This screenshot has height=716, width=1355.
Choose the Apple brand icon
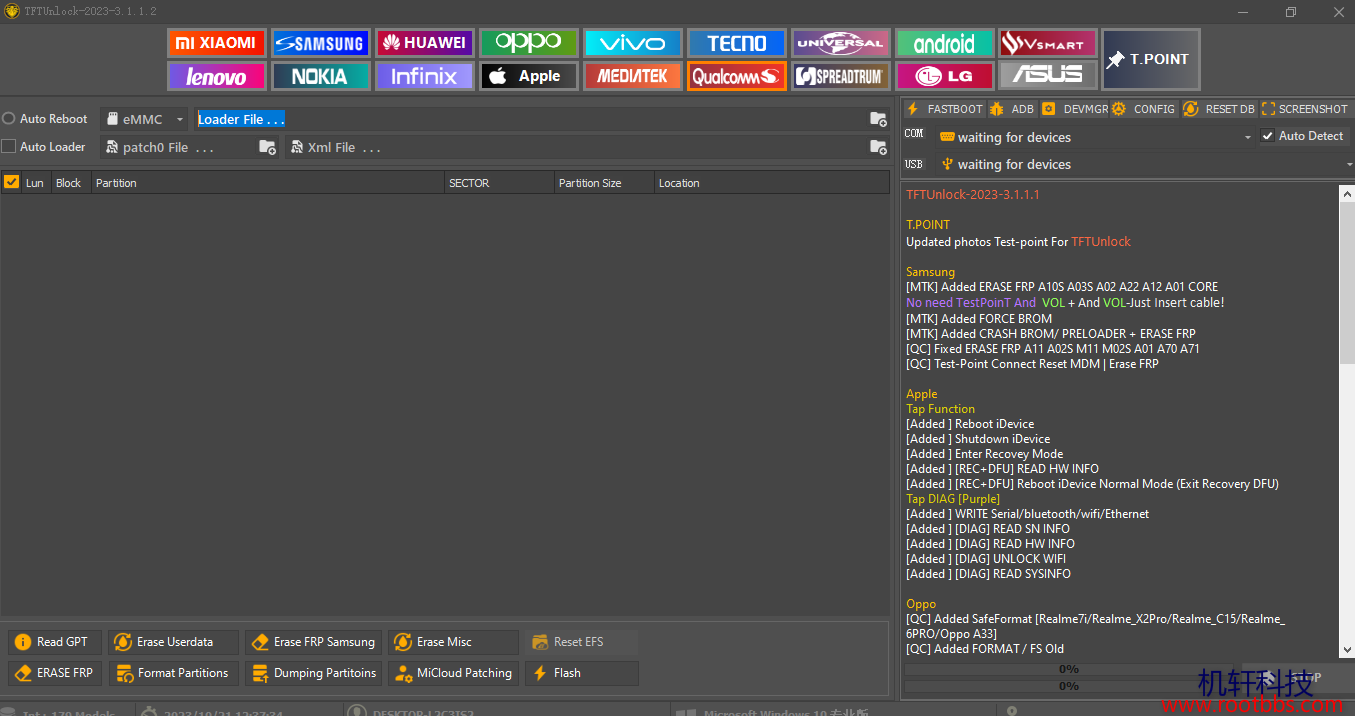coord(529,76)
